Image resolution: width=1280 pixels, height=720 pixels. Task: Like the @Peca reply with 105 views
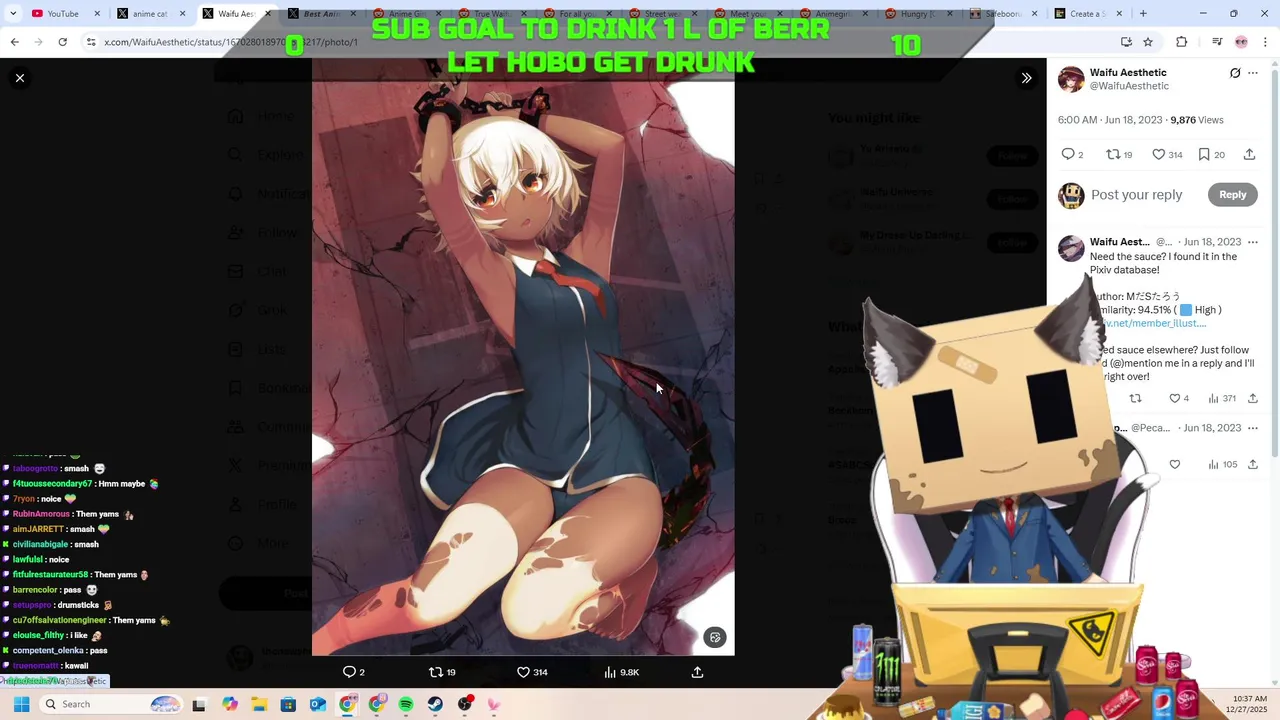point(1175,464)
